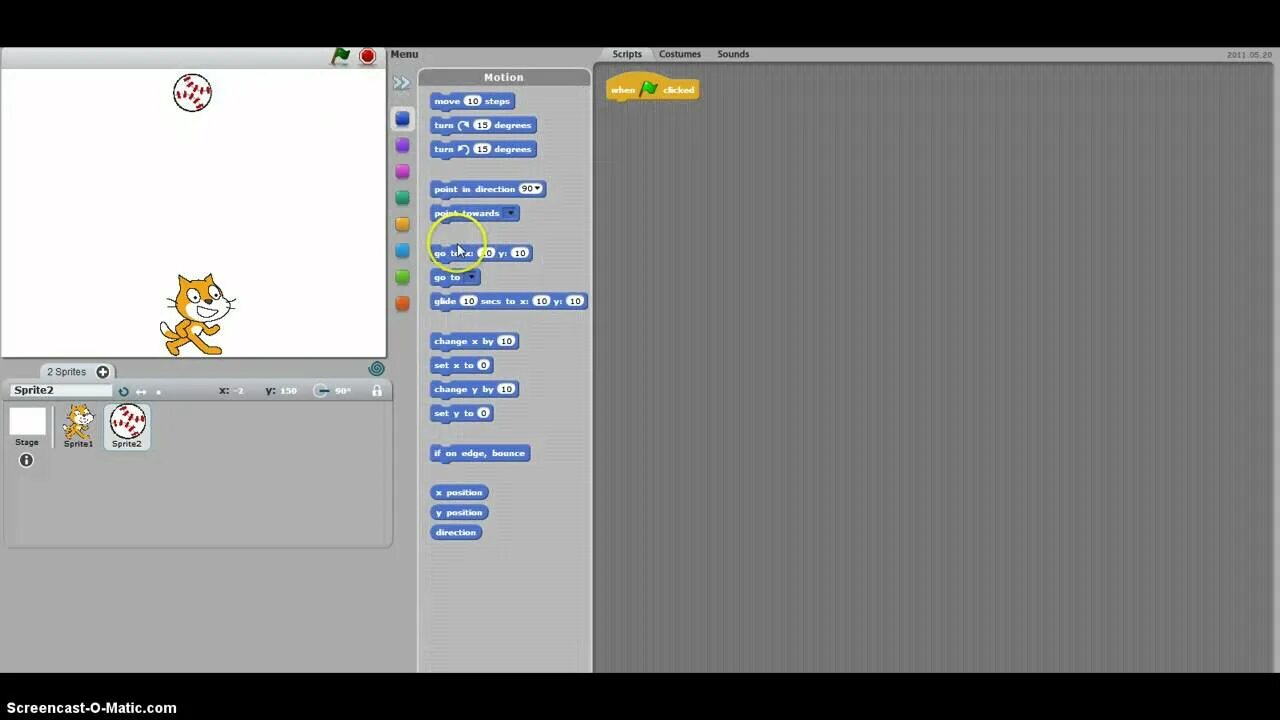
Task: Click the x value in the glide block
Action: [x=541, y=301]
